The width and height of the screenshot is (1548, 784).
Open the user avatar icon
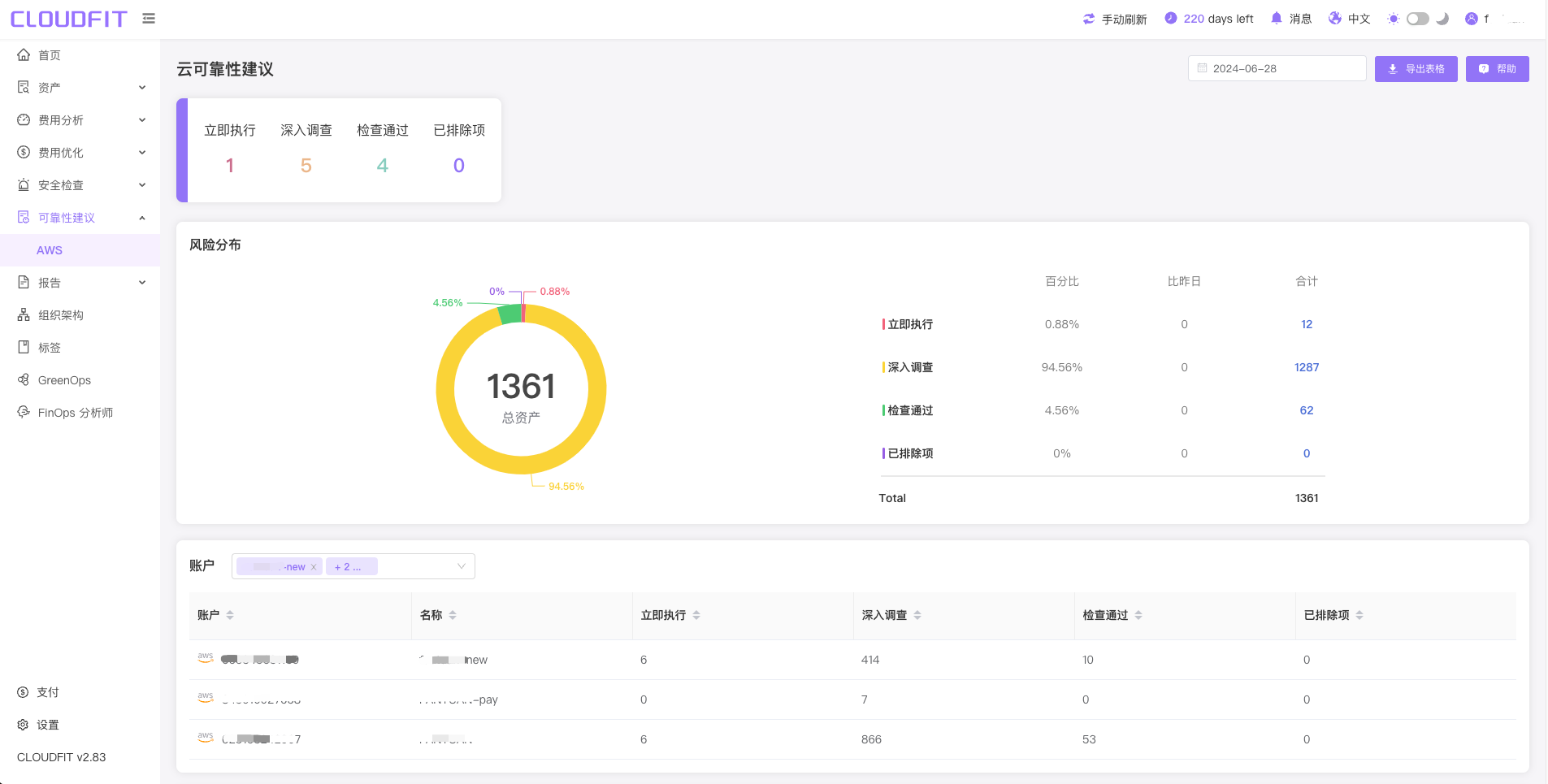pyautogui.click(x=1472, y=19)
